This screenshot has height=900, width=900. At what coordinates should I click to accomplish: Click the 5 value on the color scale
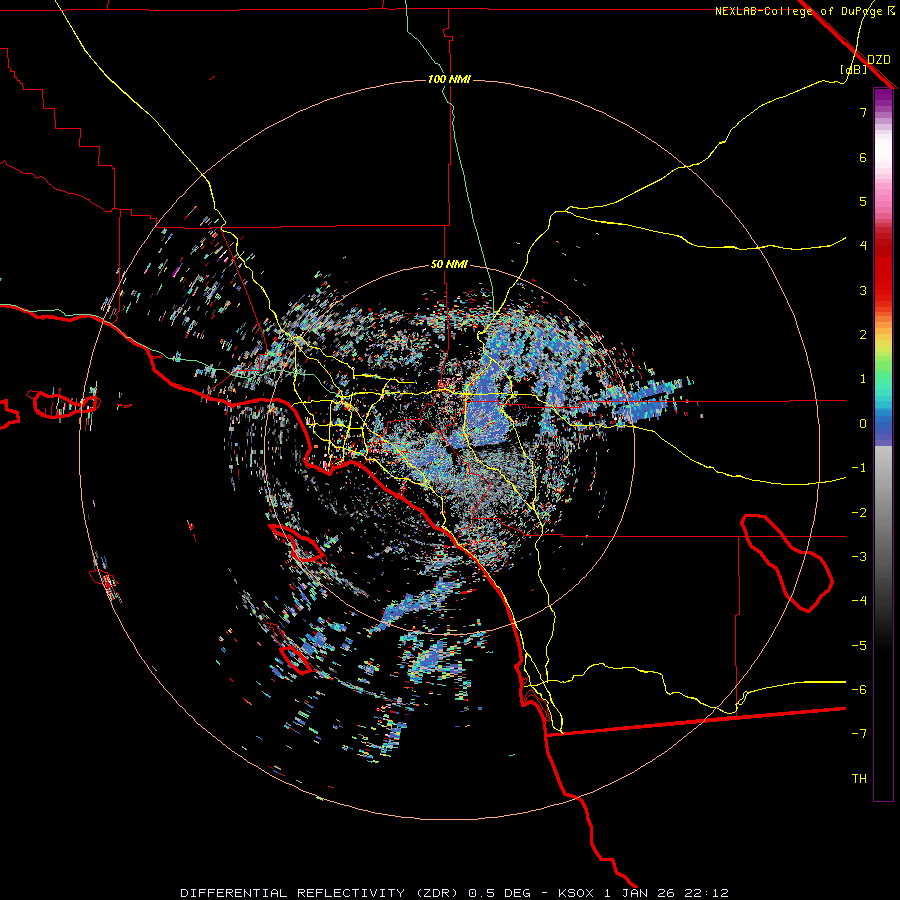[x=863, y=201]
